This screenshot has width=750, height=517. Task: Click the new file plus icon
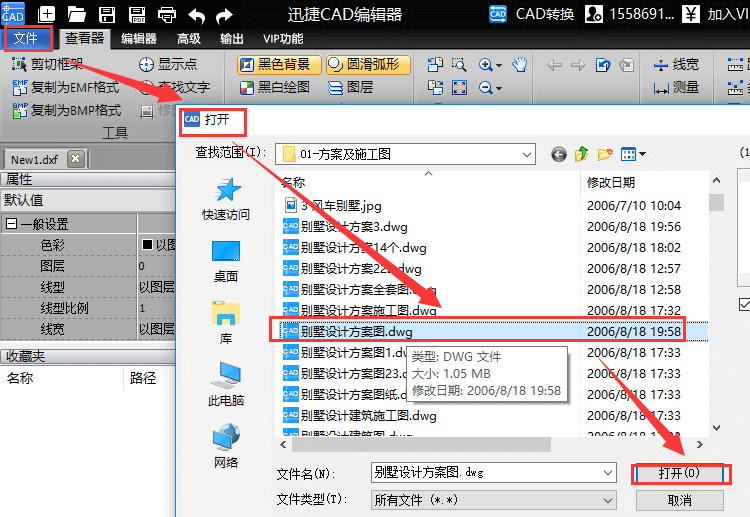(x=46, y=14)
